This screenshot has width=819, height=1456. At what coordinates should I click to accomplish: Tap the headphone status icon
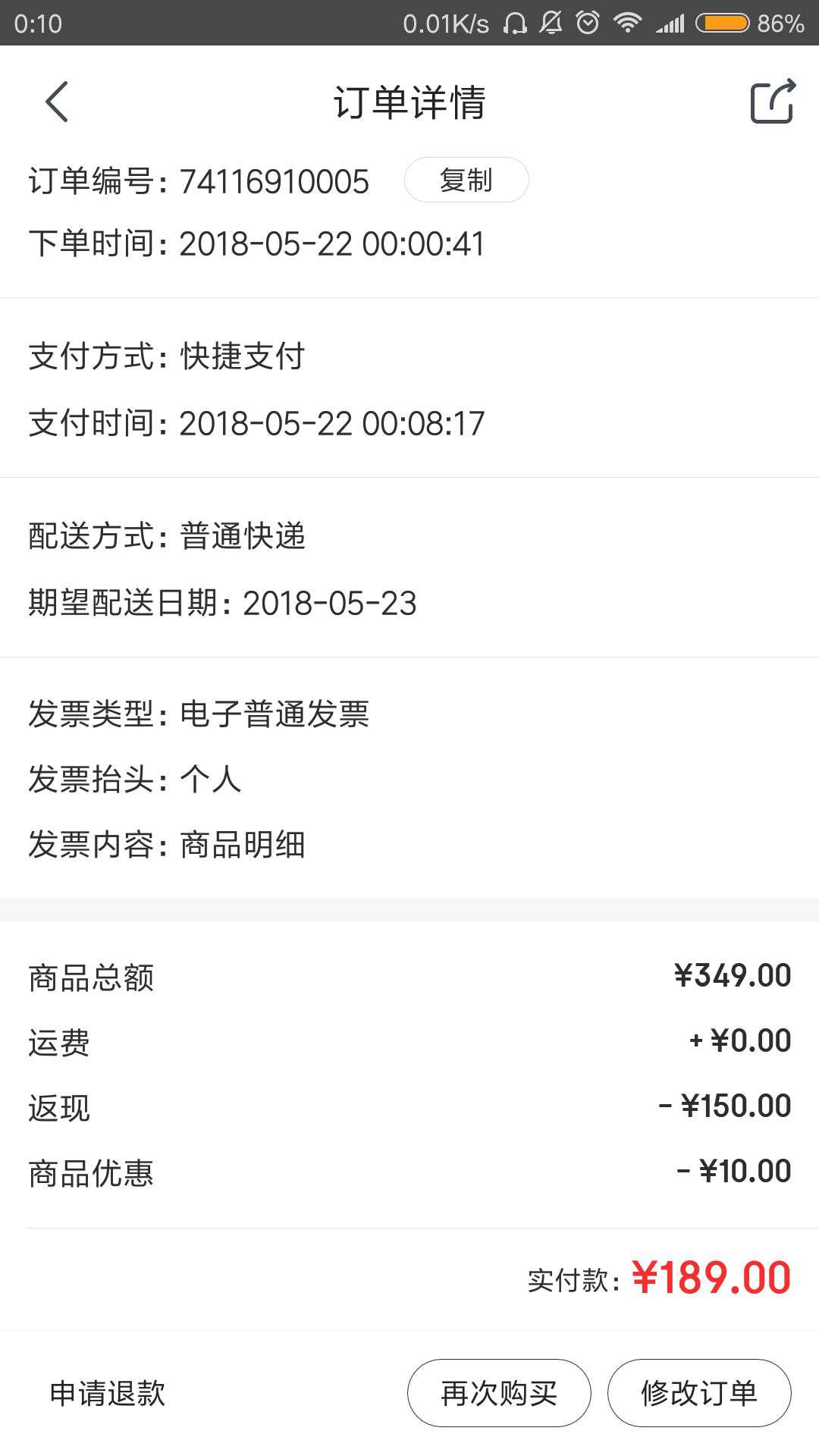(x=515, y=24)
